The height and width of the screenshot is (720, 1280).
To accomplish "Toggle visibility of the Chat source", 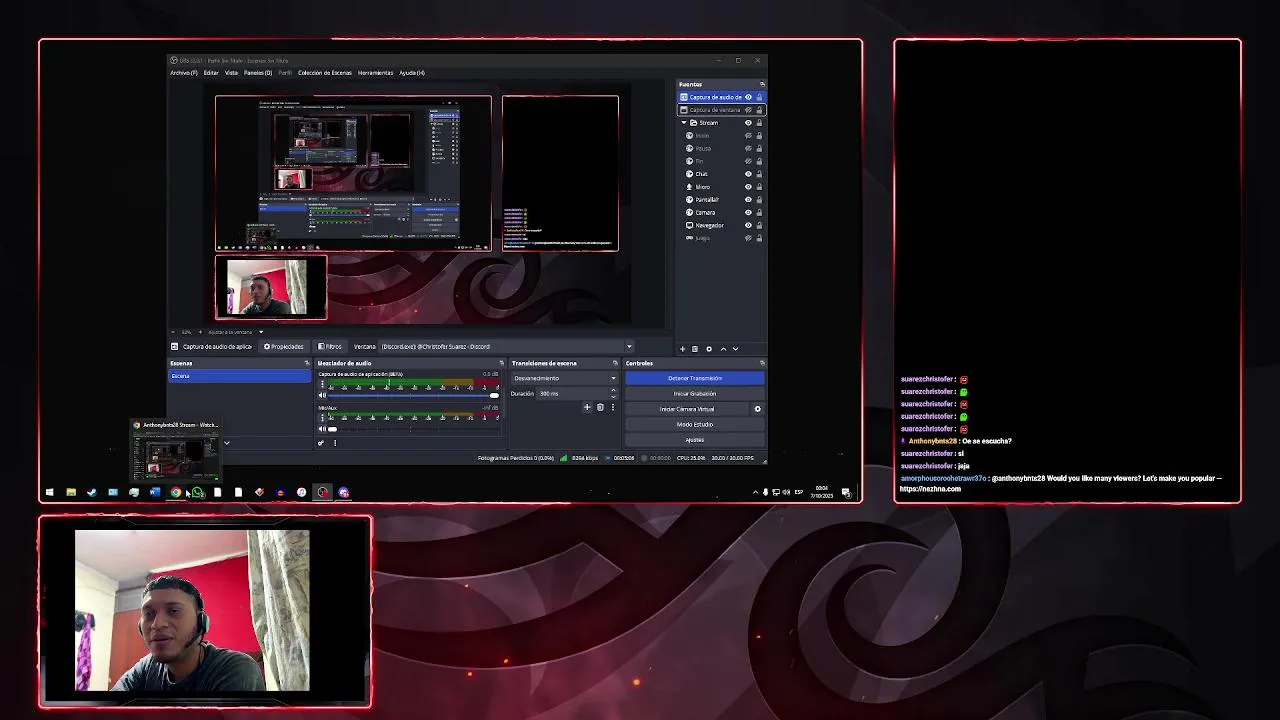I will [x=748, y=174].
